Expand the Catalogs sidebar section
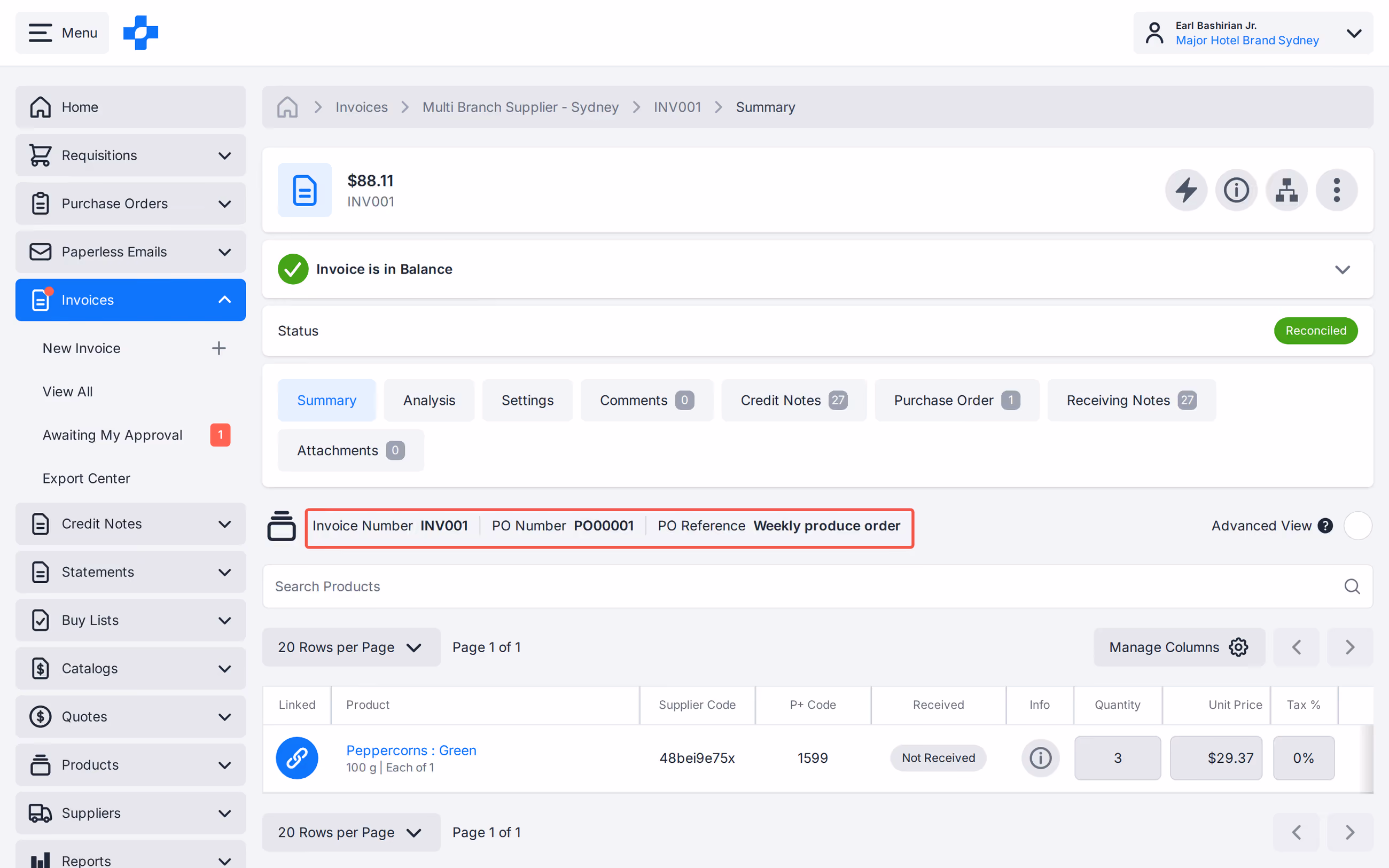1389x868 pixels. point(130,668)
